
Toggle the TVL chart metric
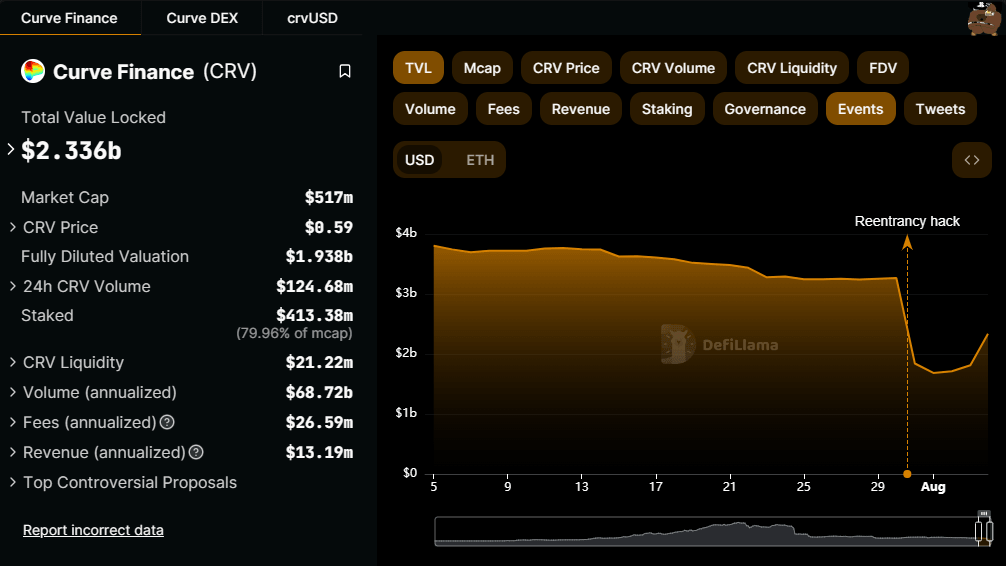coord(418,68)
